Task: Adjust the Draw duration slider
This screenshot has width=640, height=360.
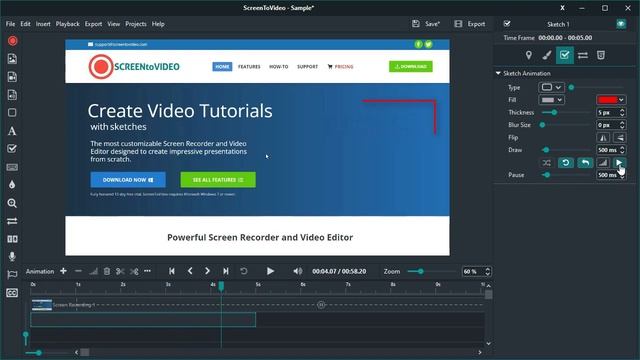Action: tap(566, 150)
